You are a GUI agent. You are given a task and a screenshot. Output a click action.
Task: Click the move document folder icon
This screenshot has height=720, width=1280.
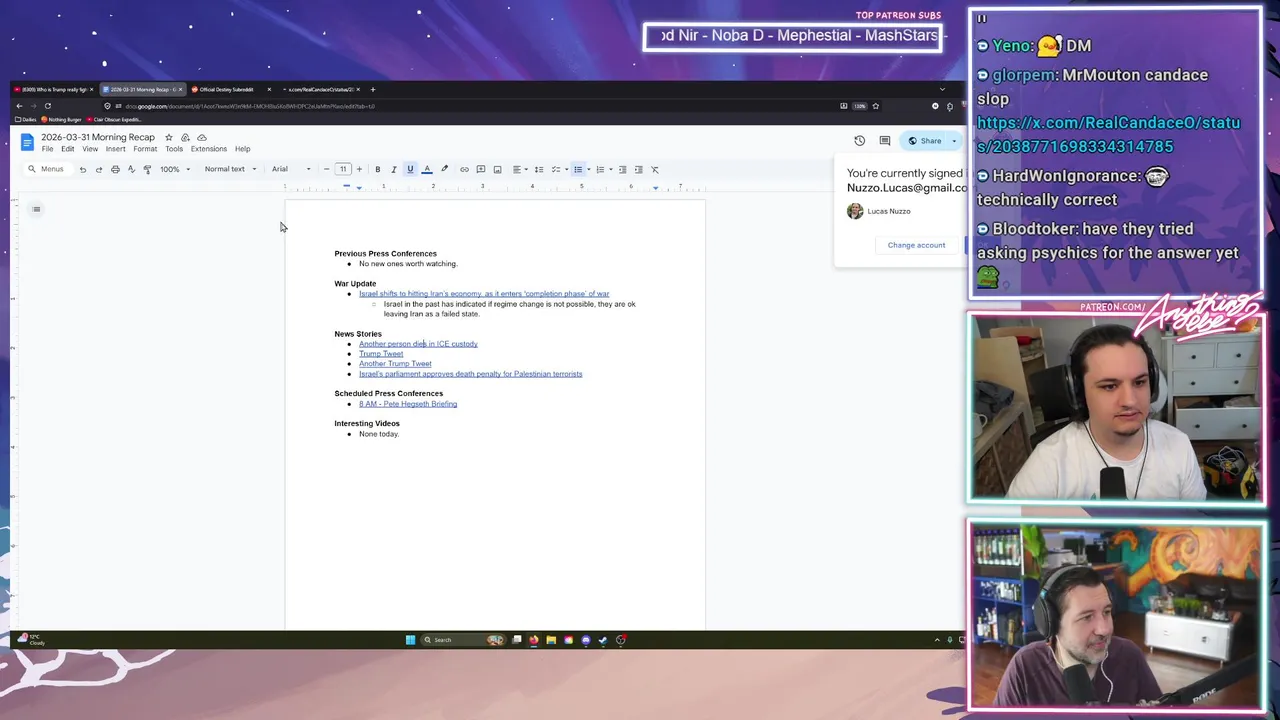click(x=185, y=137)
